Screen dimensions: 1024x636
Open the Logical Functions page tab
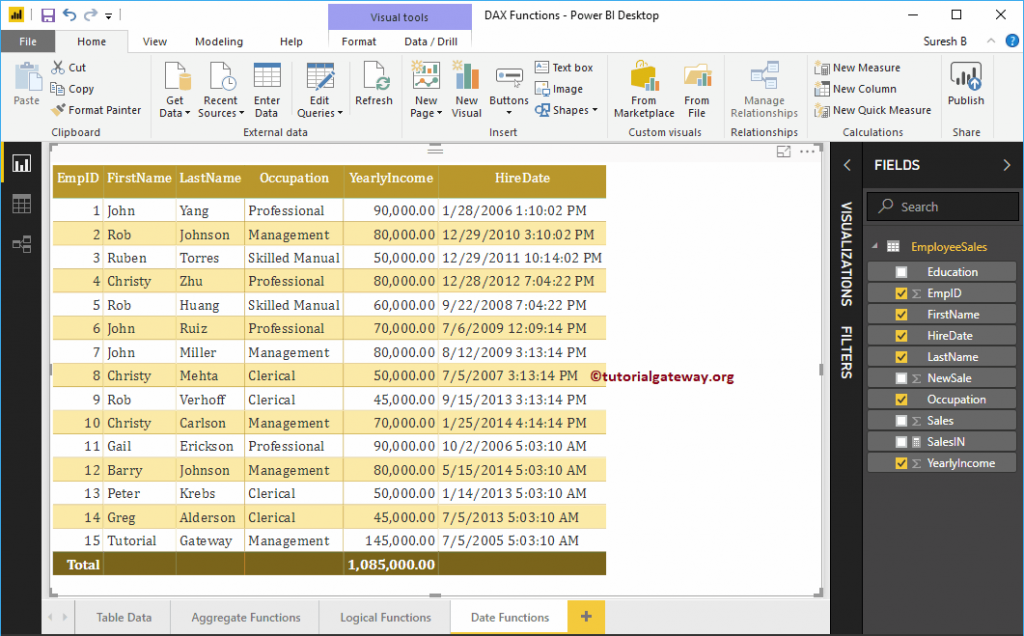384,617
